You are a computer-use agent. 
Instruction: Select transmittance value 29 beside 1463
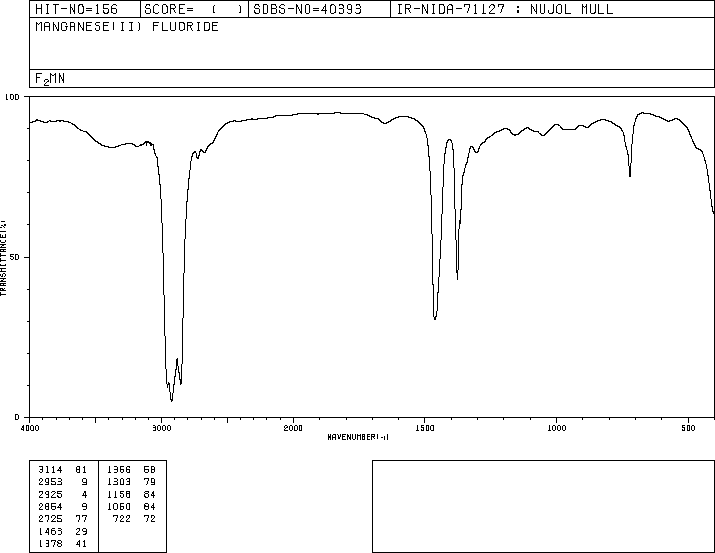click(x=81, y=531)
